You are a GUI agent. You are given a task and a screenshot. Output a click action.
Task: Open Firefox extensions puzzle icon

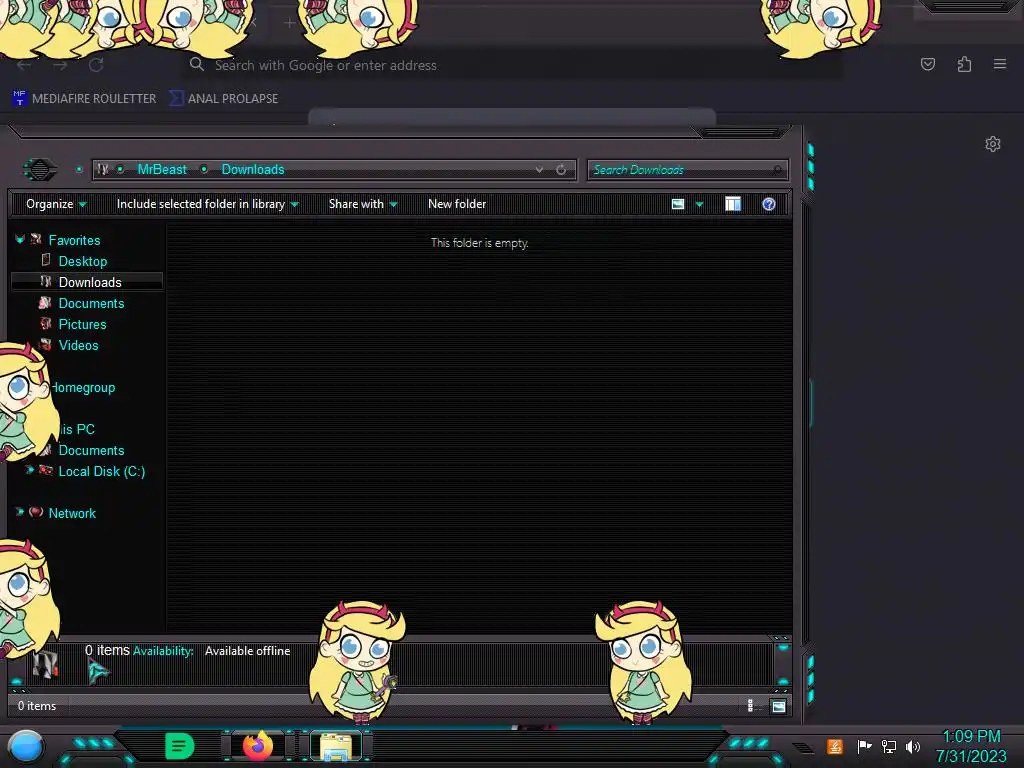coord(964,64)
